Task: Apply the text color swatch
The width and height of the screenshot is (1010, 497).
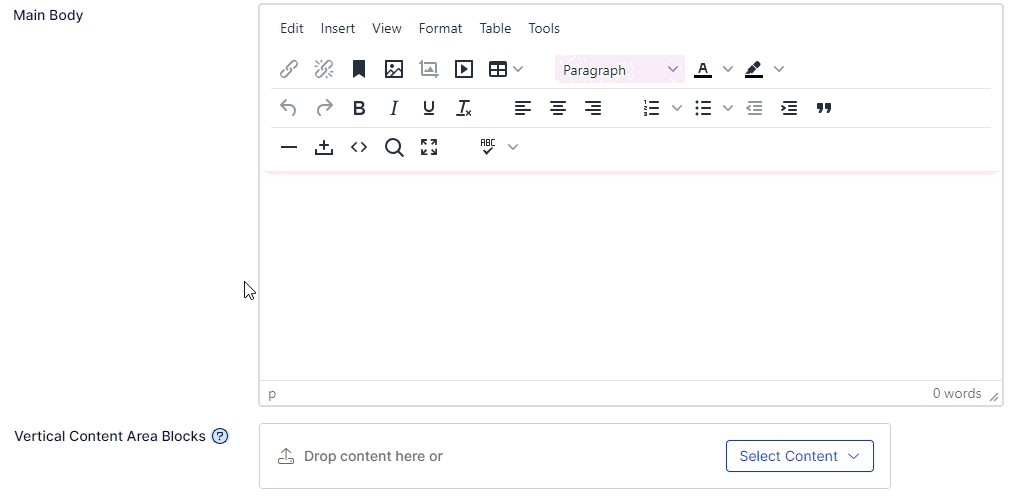Action: pyautogui.click(x=703, y=69)
